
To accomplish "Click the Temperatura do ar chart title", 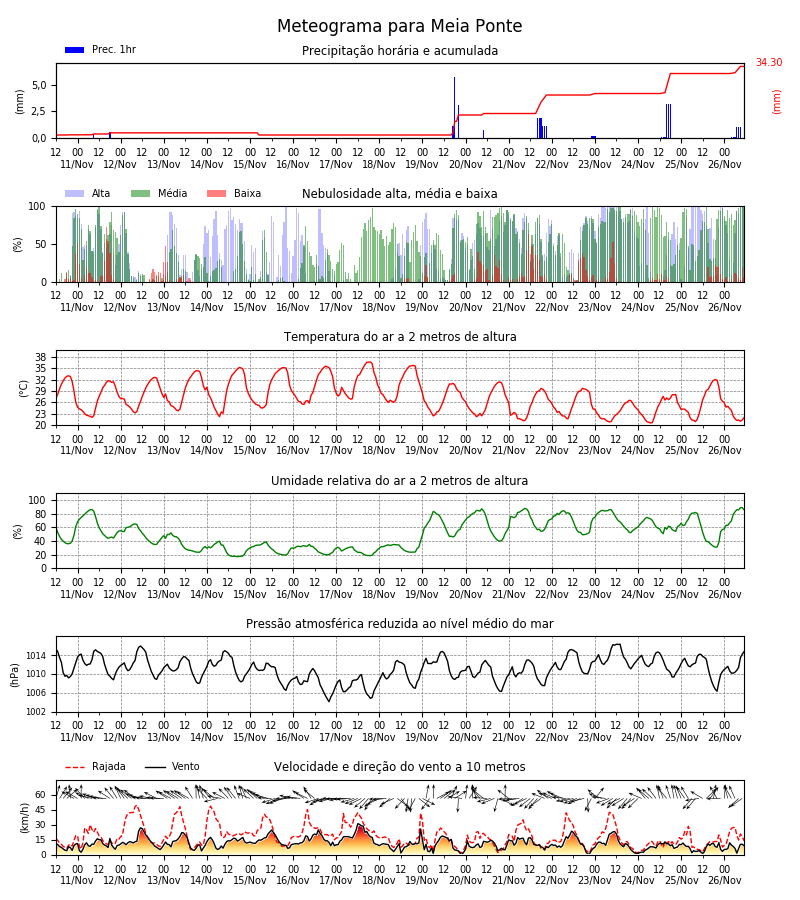I will tap(399, 336).
